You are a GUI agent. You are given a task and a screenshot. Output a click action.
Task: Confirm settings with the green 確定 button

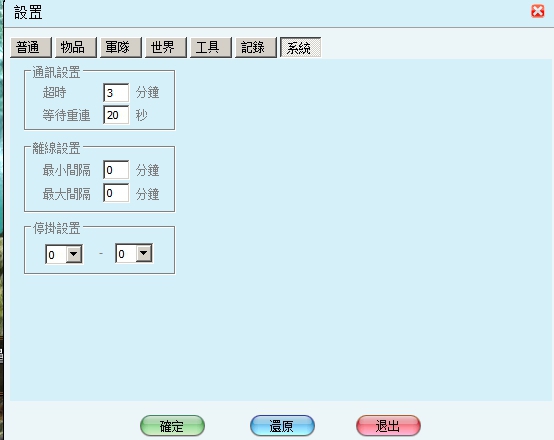[172, 426]
